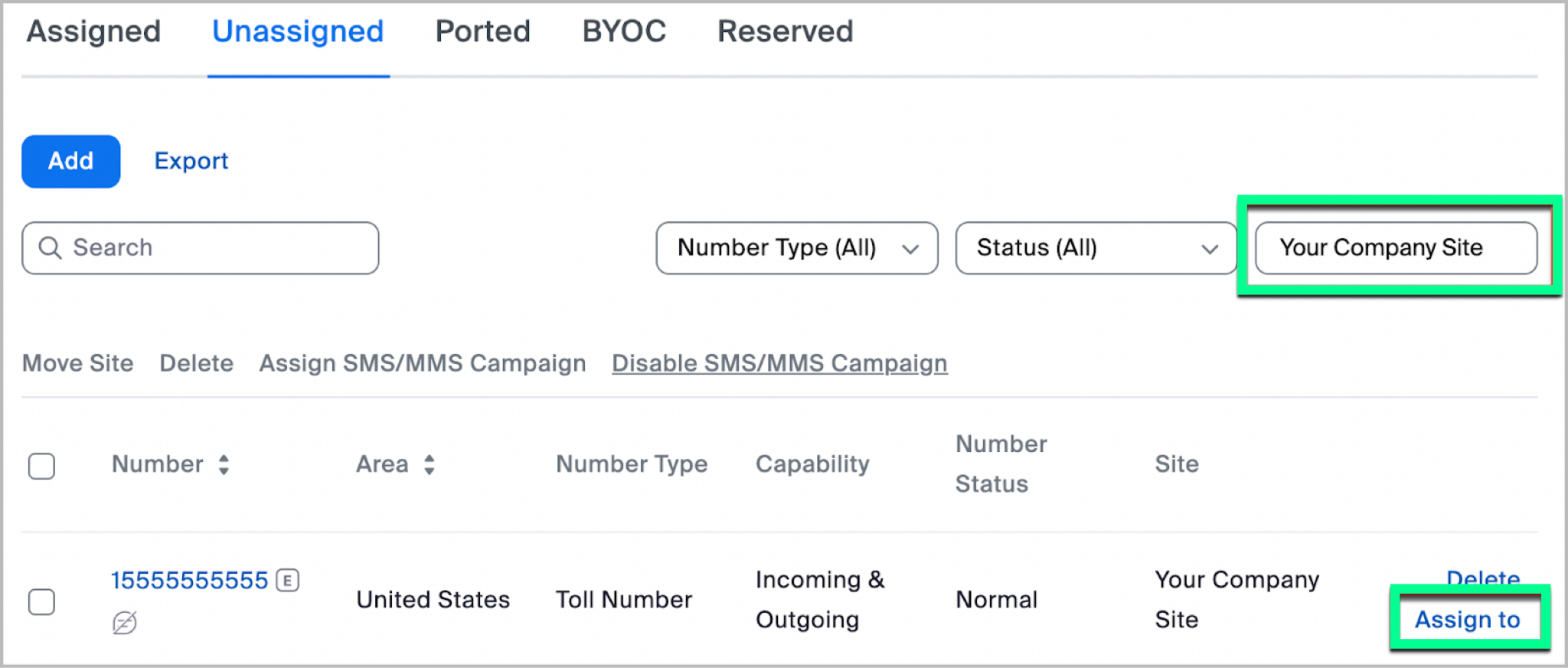Image resolution: width=1568 pixels, height=668 pixels.
Task: Open the Your Company Site filter
Action: pos(1395,248)
